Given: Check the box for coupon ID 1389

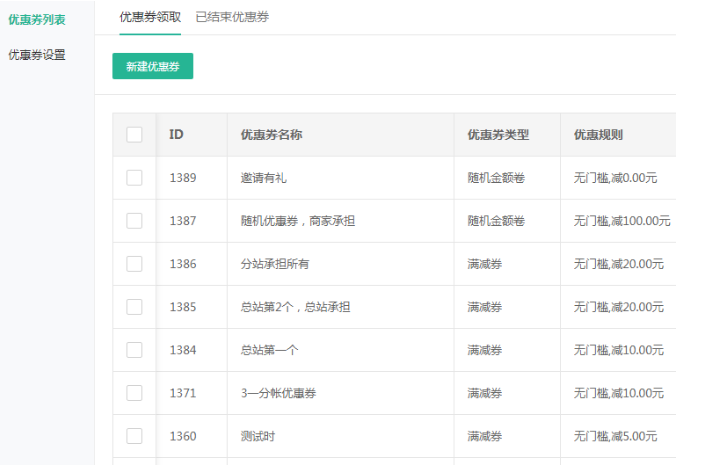Looking at the screenshot, I should coord(134,178).
